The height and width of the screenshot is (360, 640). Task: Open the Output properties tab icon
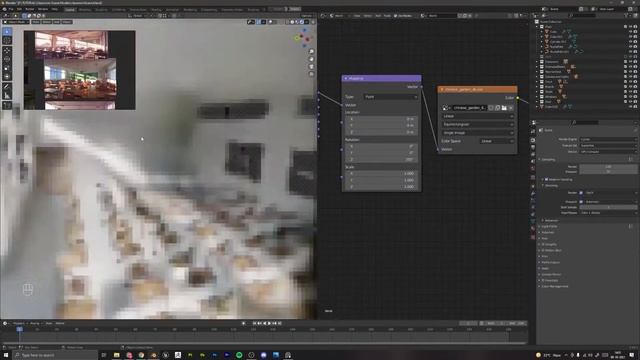coord(533,147)
